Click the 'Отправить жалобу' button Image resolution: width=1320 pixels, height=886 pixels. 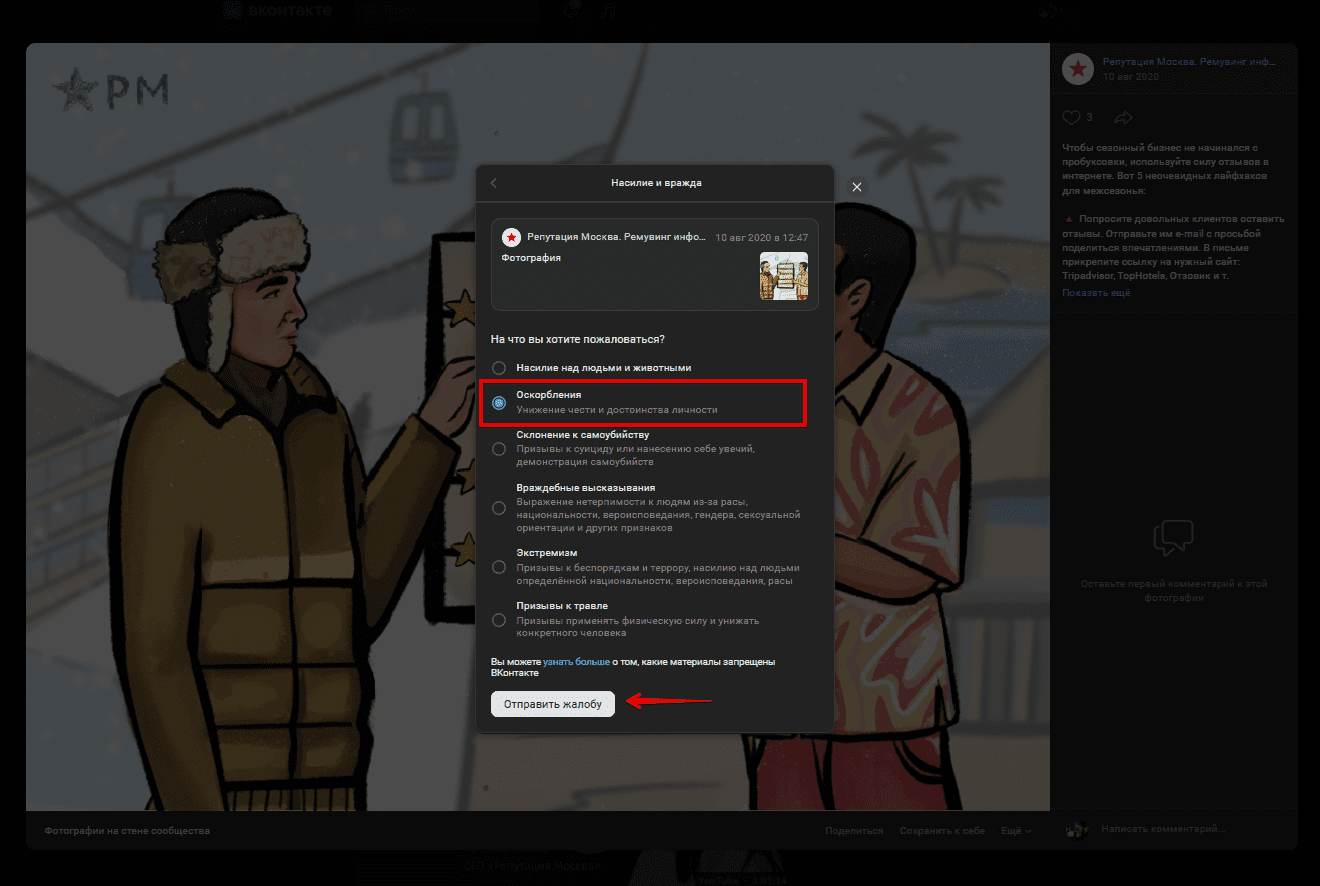pyautogui.click(x=553, y=704)
